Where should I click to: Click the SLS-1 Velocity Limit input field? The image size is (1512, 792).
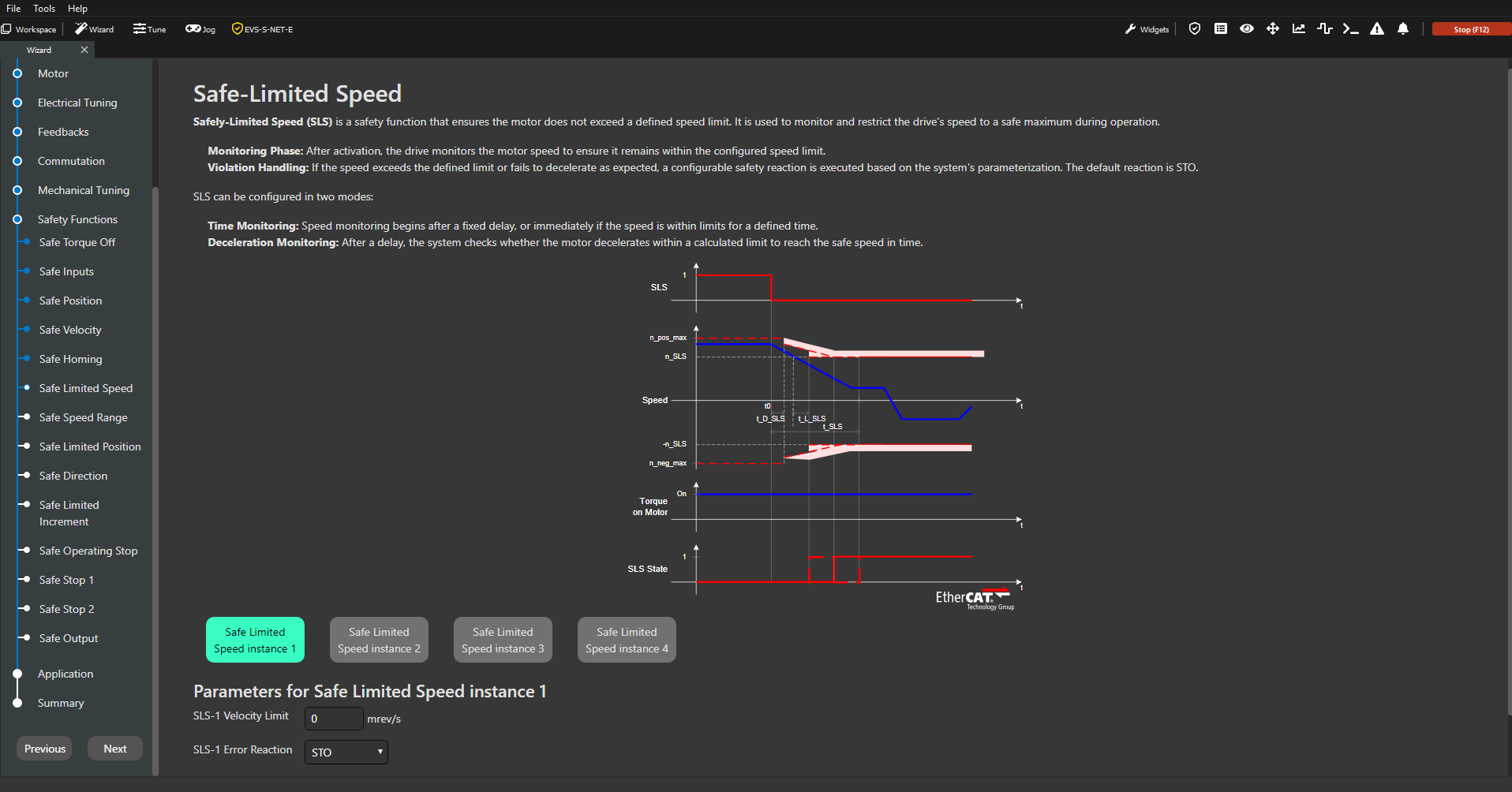point(333,719)
